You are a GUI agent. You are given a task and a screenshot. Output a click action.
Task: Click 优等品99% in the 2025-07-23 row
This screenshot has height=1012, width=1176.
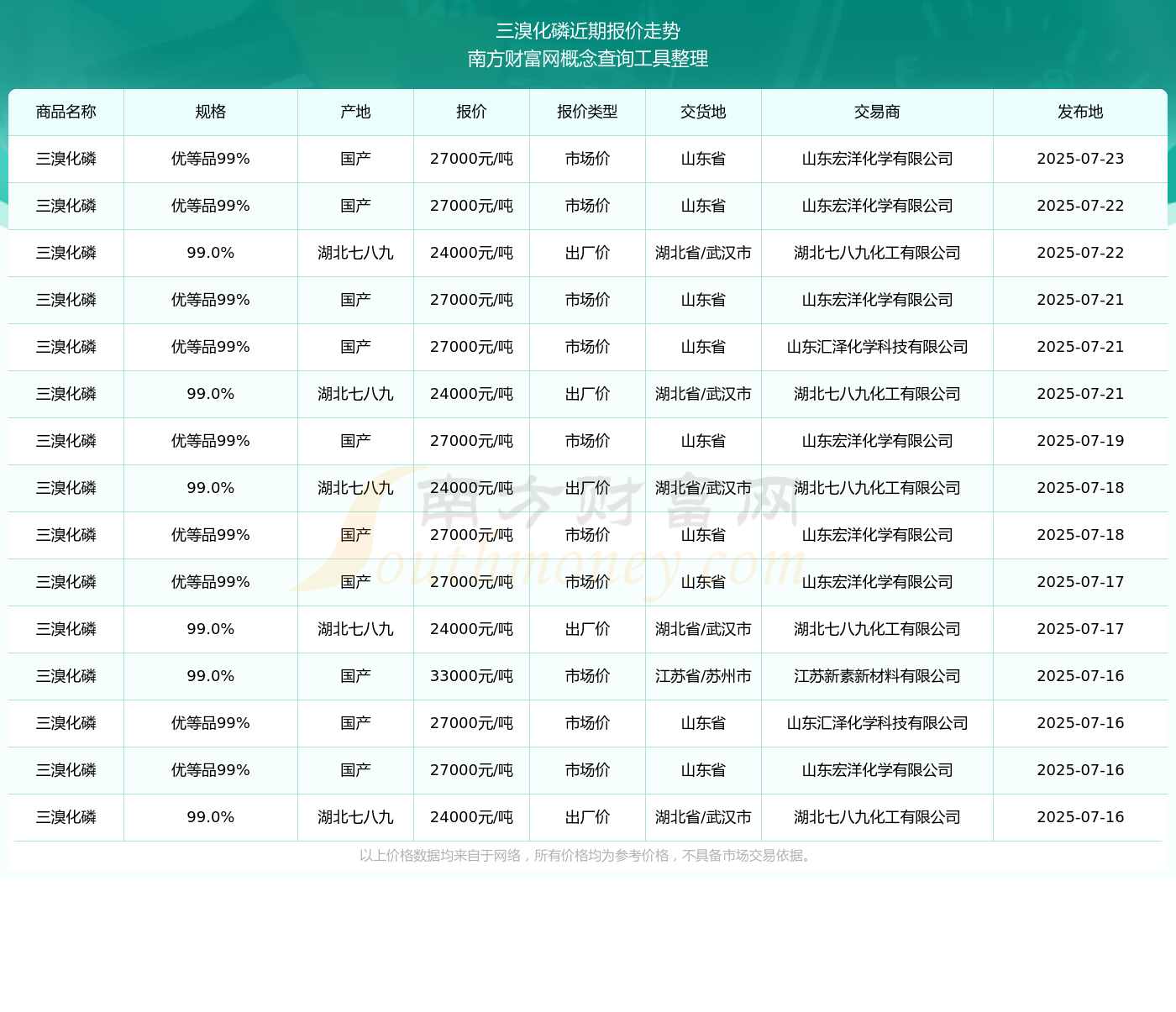tap(211, 159)
